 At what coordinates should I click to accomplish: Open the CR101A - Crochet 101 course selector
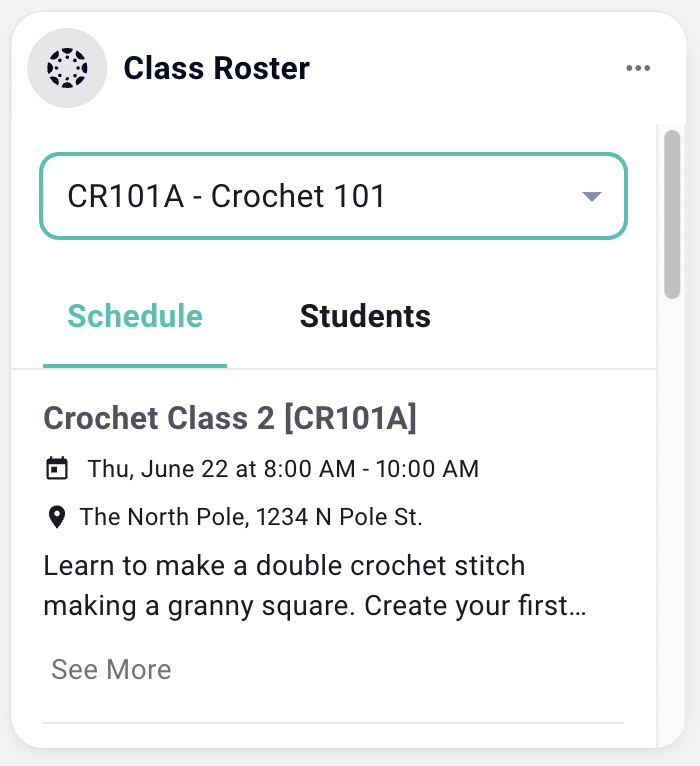coord(333,196)
